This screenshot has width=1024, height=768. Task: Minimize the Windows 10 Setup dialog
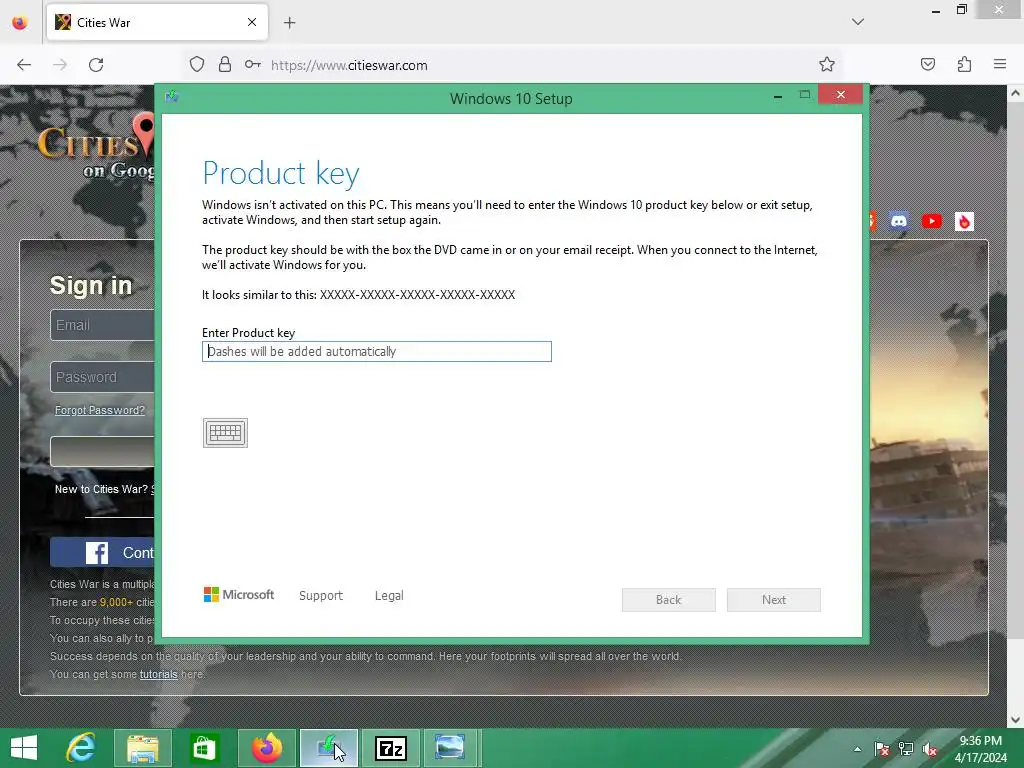pos(778,97)
